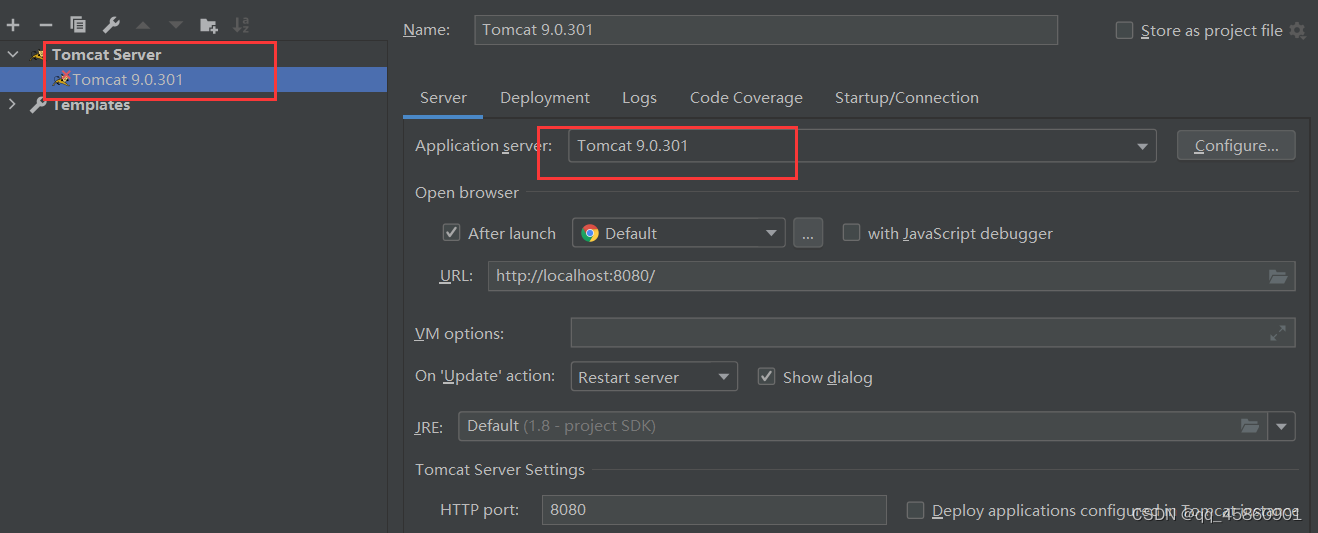Remove the selected configuration with the minus icon
The width and height of the screenshot is (1318, 533).
pyautogui.click(x=46, y=24)
